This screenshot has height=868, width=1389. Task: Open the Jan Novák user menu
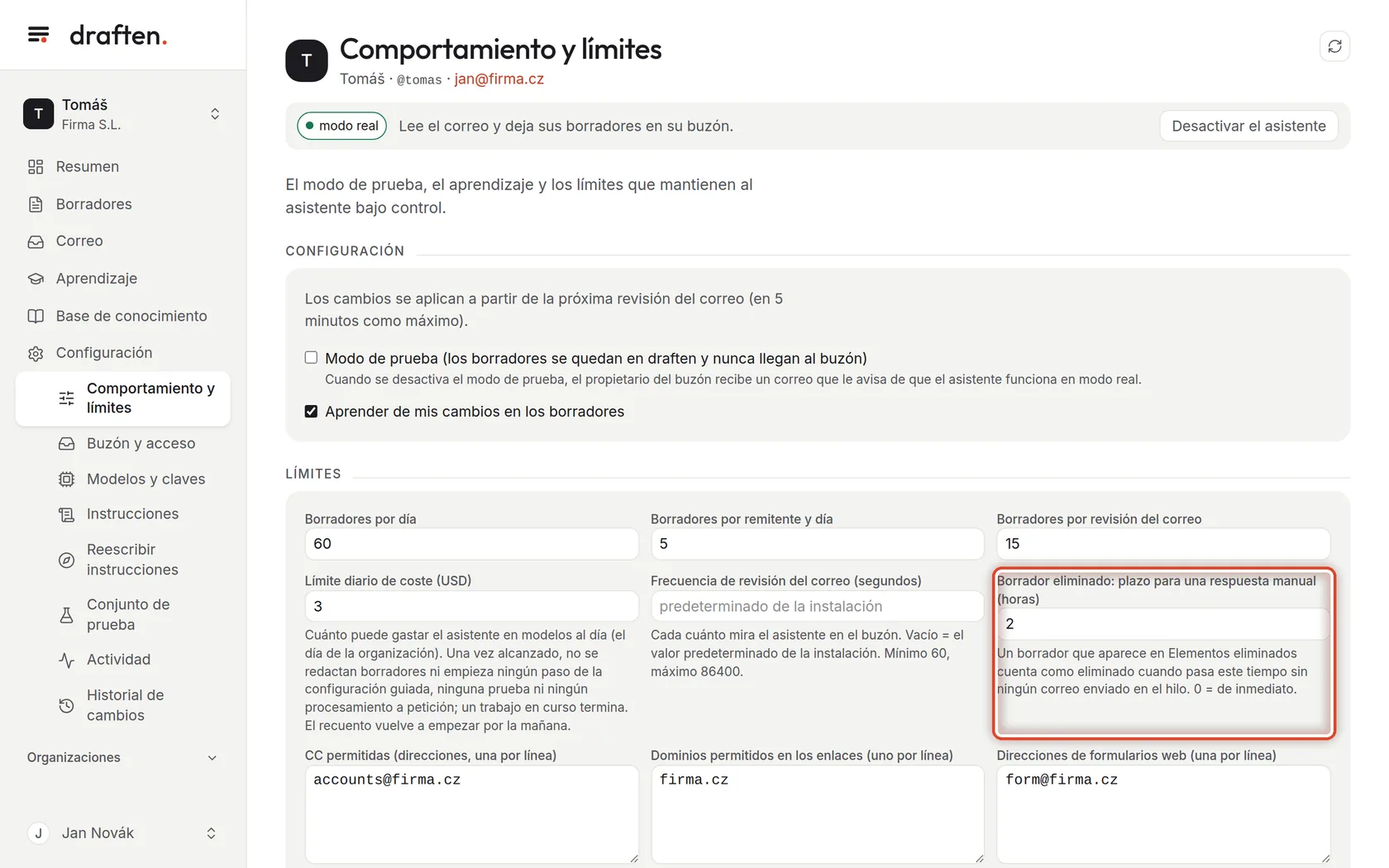122,833
